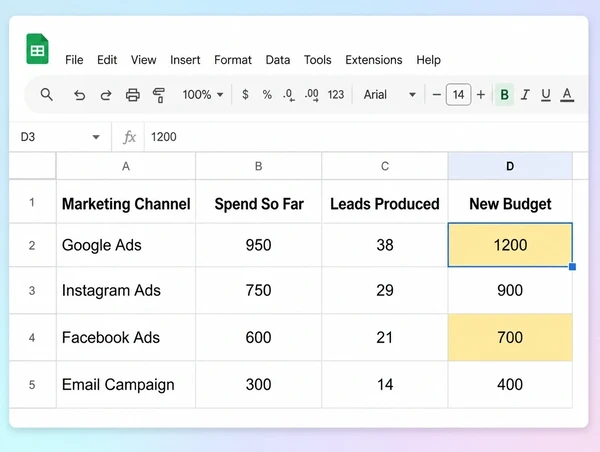Select the Instagram Ads cell
600x452 pixels.
click(x=126, y=290)
